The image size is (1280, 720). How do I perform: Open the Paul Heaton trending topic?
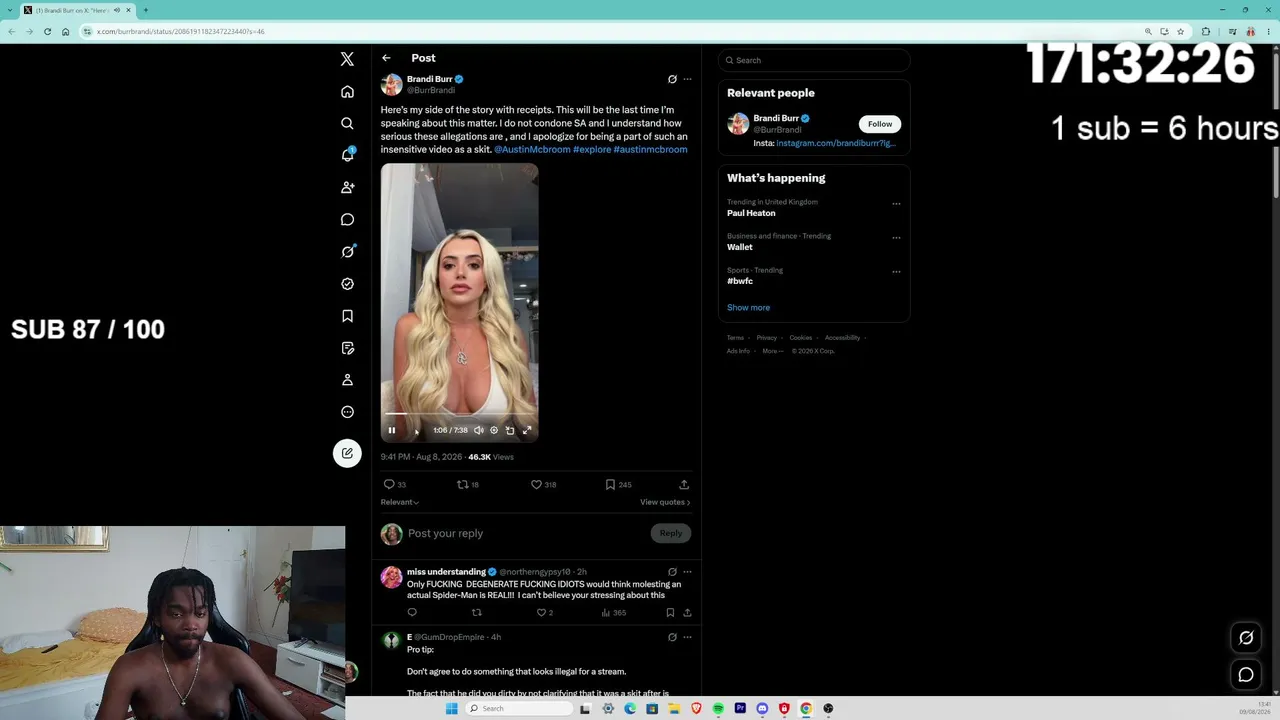[x=751, y=213]
